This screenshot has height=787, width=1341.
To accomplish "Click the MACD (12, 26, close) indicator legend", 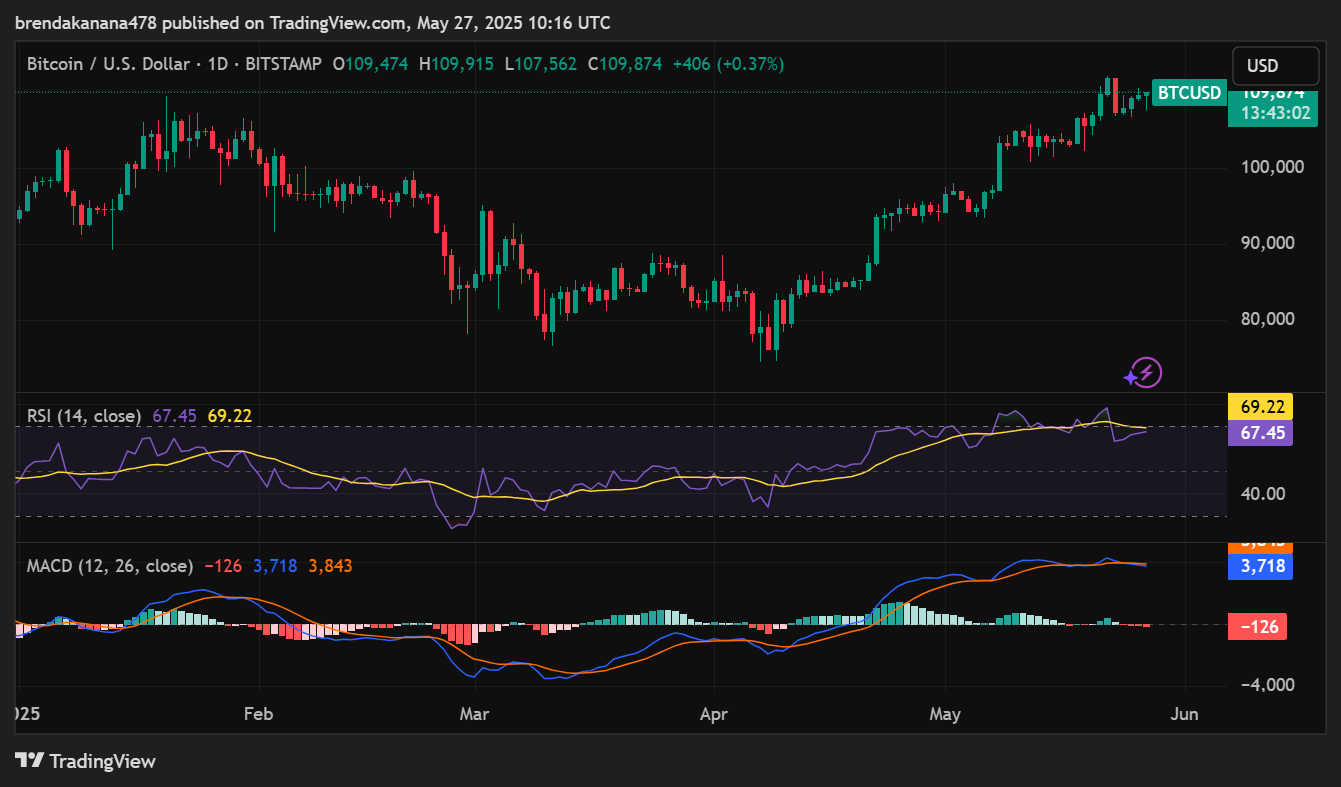I will pos(110,566).
